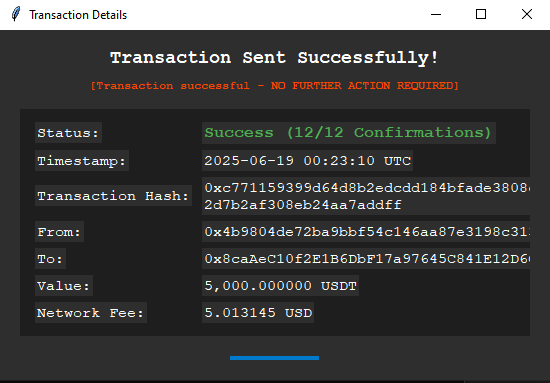Click the green Success confirmations status
550x383 pixels.
point(349,133)
